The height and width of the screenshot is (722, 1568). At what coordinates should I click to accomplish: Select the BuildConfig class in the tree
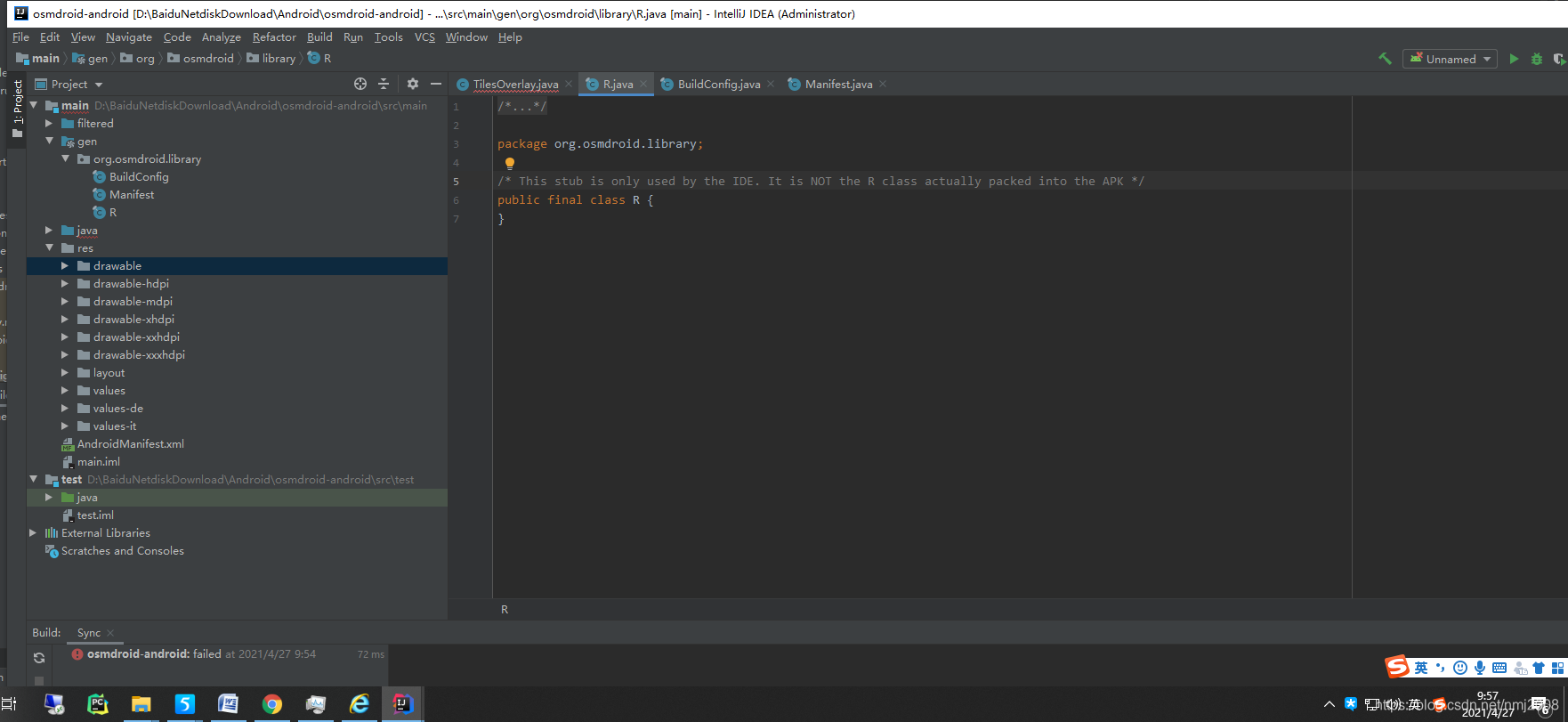click(x=139, y=177)
